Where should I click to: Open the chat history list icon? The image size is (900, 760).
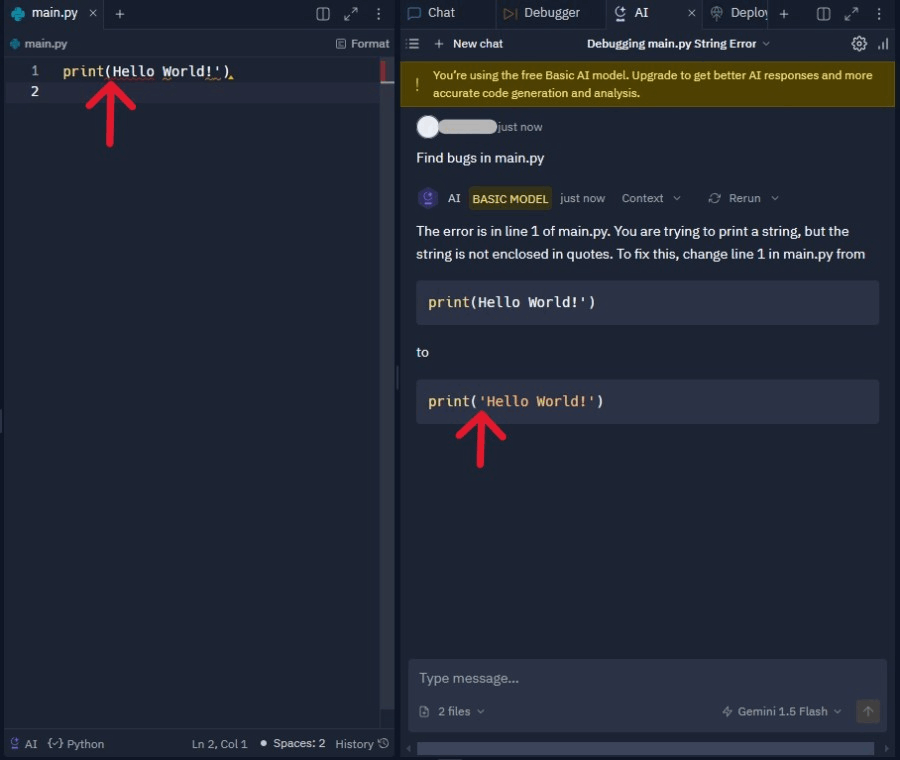coord(412,44)
